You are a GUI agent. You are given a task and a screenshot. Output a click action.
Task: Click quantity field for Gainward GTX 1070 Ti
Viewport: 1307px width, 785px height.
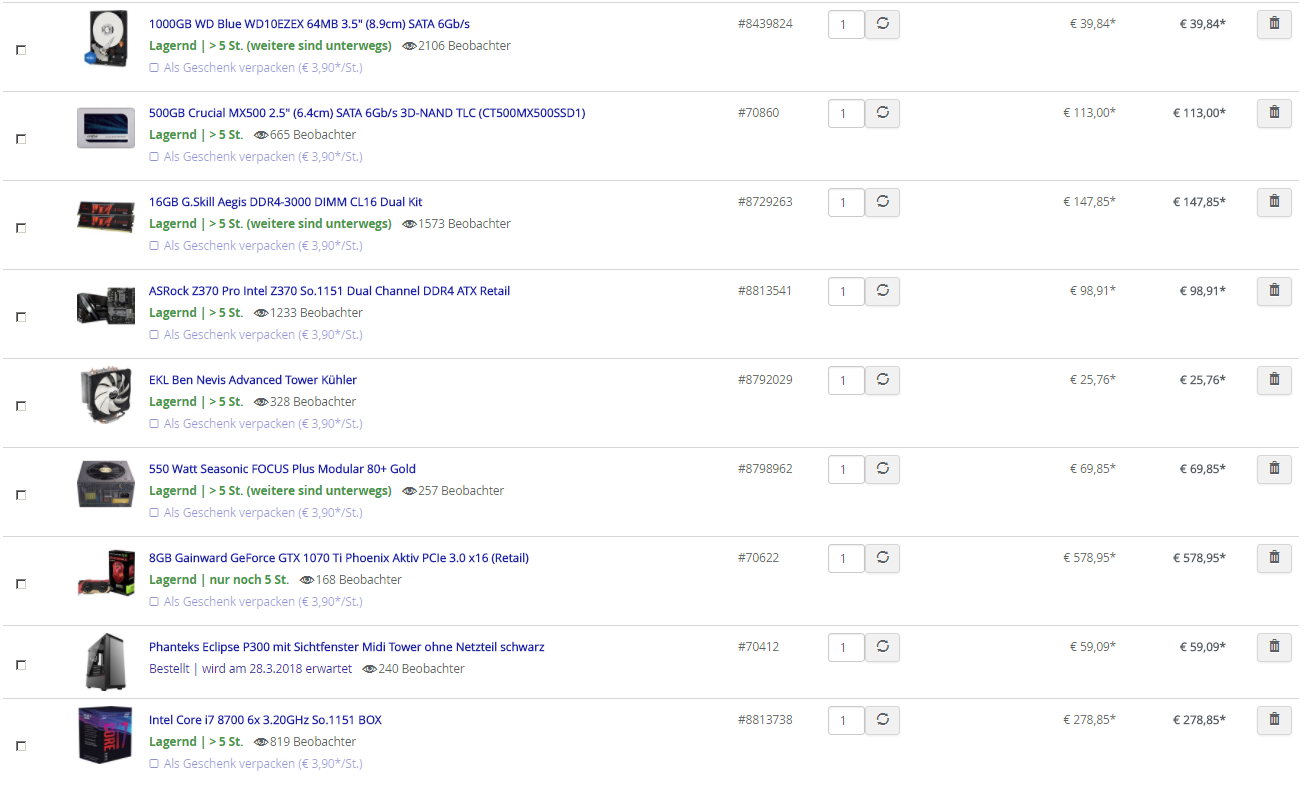coord(846,558)
